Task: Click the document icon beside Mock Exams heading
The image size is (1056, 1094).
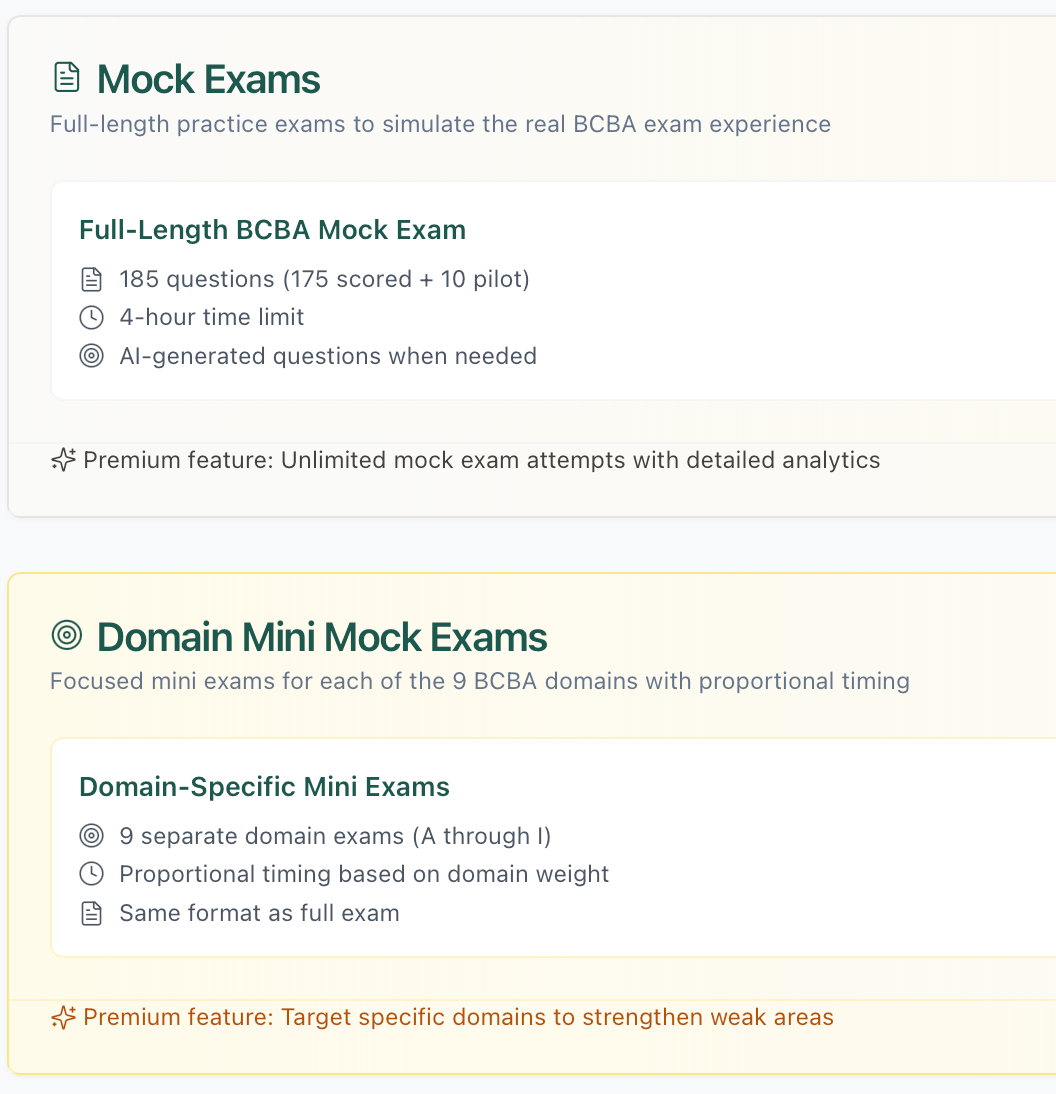Action: 66,77
